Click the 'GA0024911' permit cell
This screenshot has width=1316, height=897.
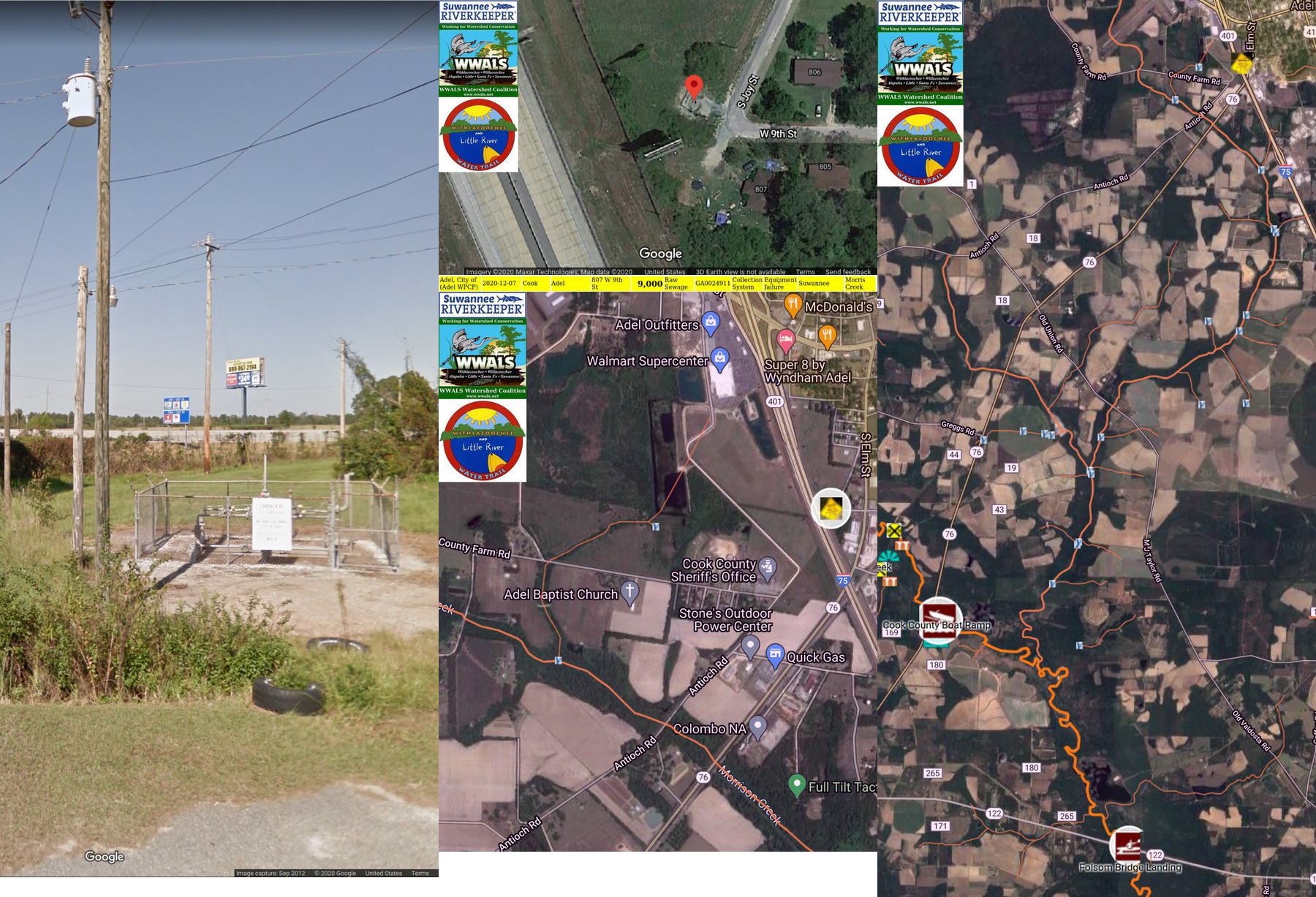pyautogui.click(x=712, y=284)
